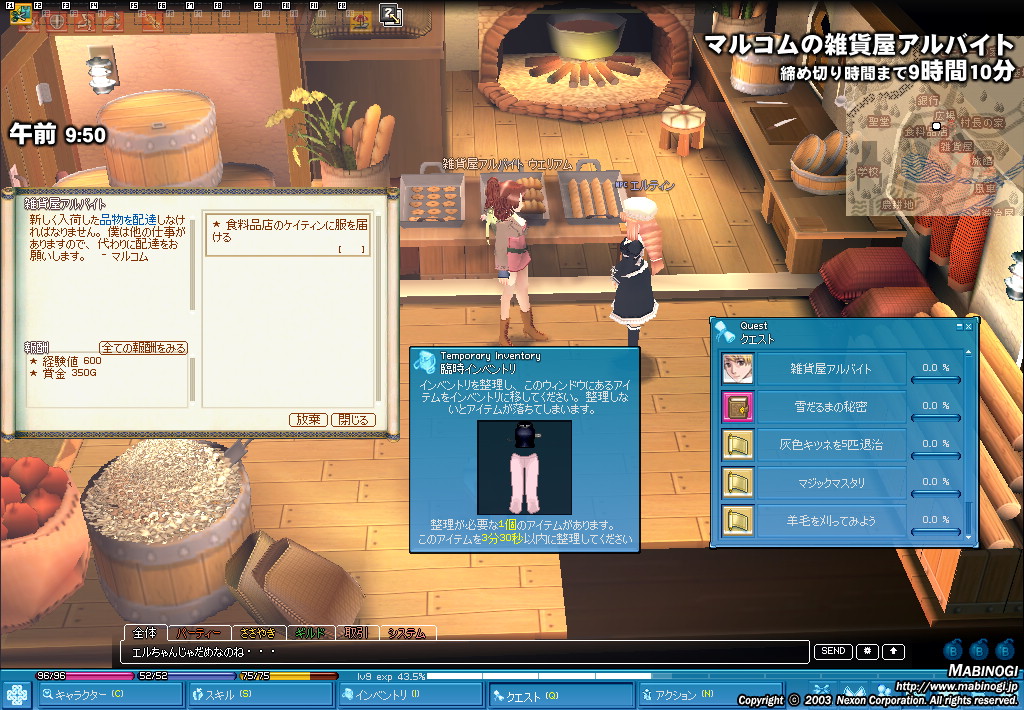Click the 経験値 600 reward line
Image resolution: width=1024 pixels, height=710 pixels.
coord(65,361)
